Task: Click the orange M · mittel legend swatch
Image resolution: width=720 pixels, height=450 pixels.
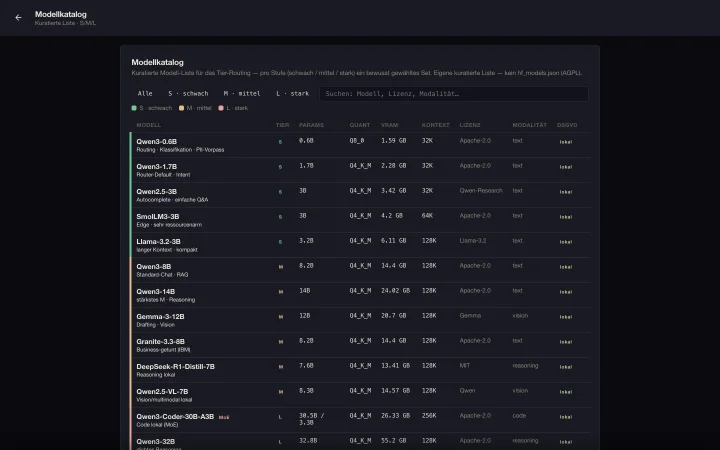Action: 181,108
